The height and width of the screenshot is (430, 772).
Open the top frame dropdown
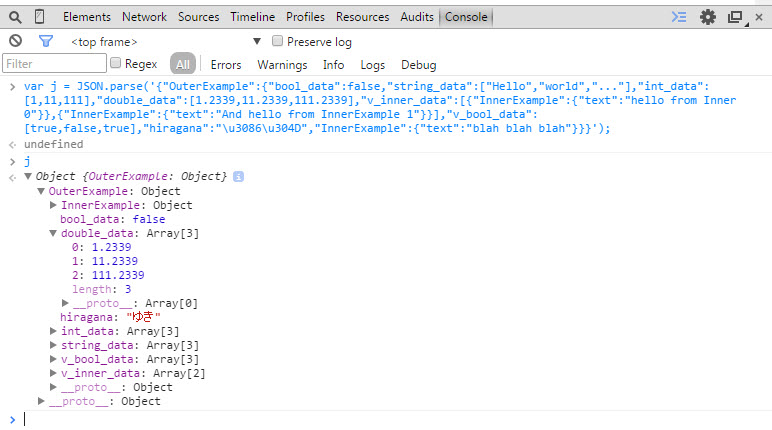pyautogui.click(x=166, y=42)
